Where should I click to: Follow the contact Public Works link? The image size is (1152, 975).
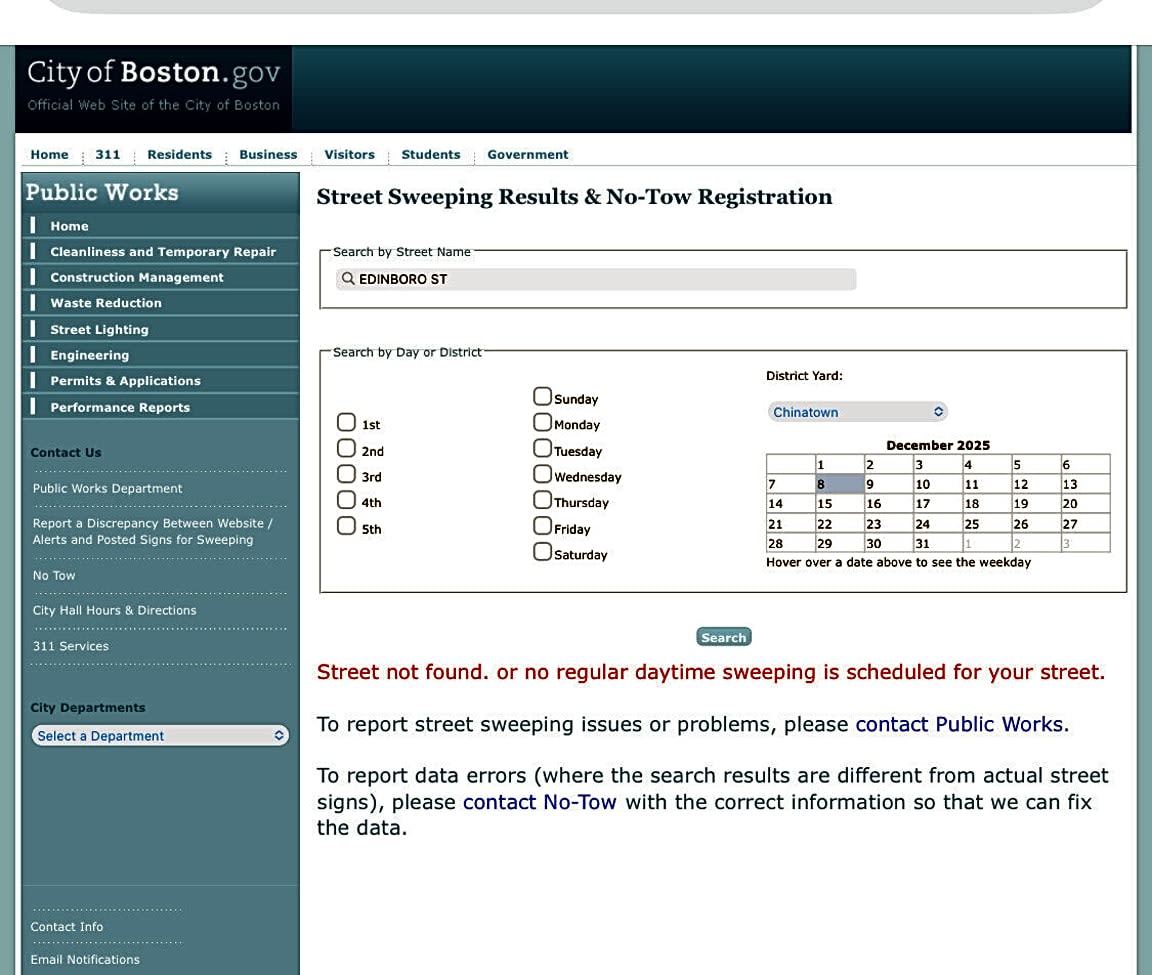point(959,724)
